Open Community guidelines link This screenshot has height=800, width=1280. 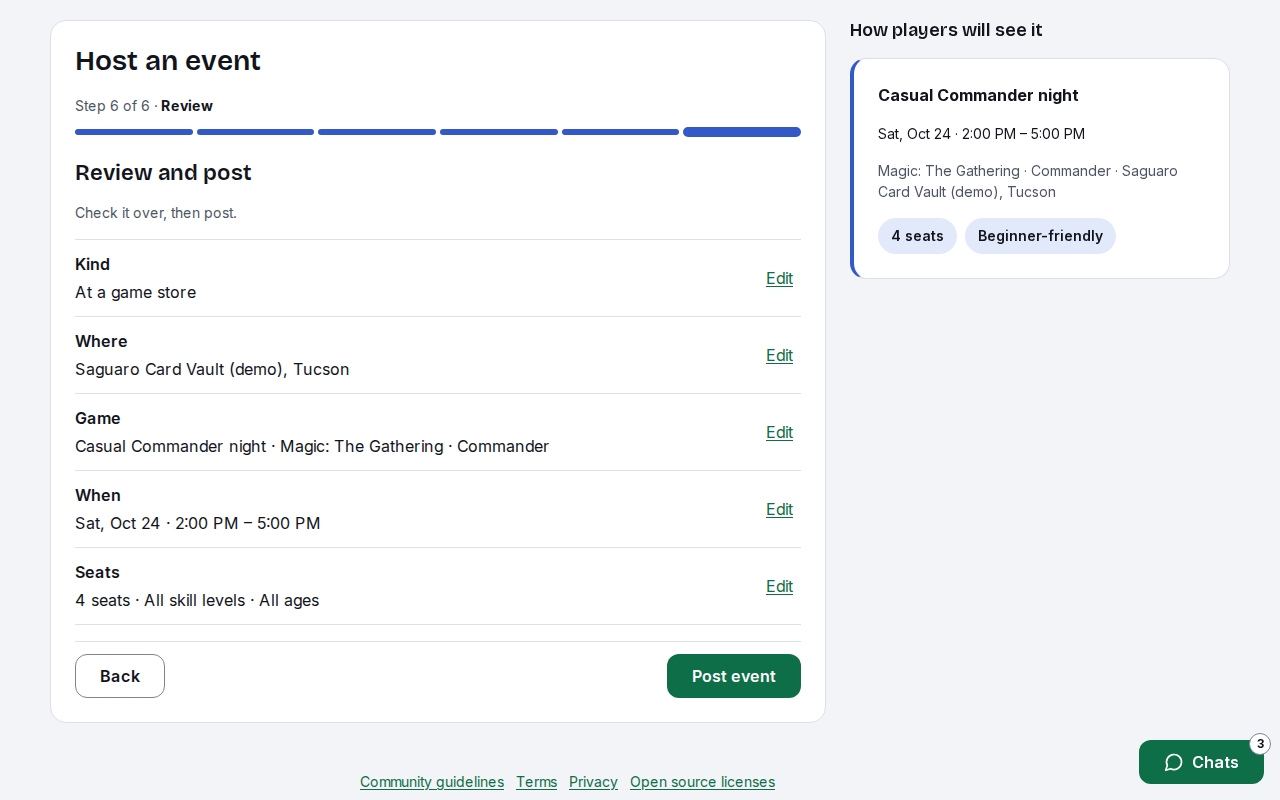432,782
